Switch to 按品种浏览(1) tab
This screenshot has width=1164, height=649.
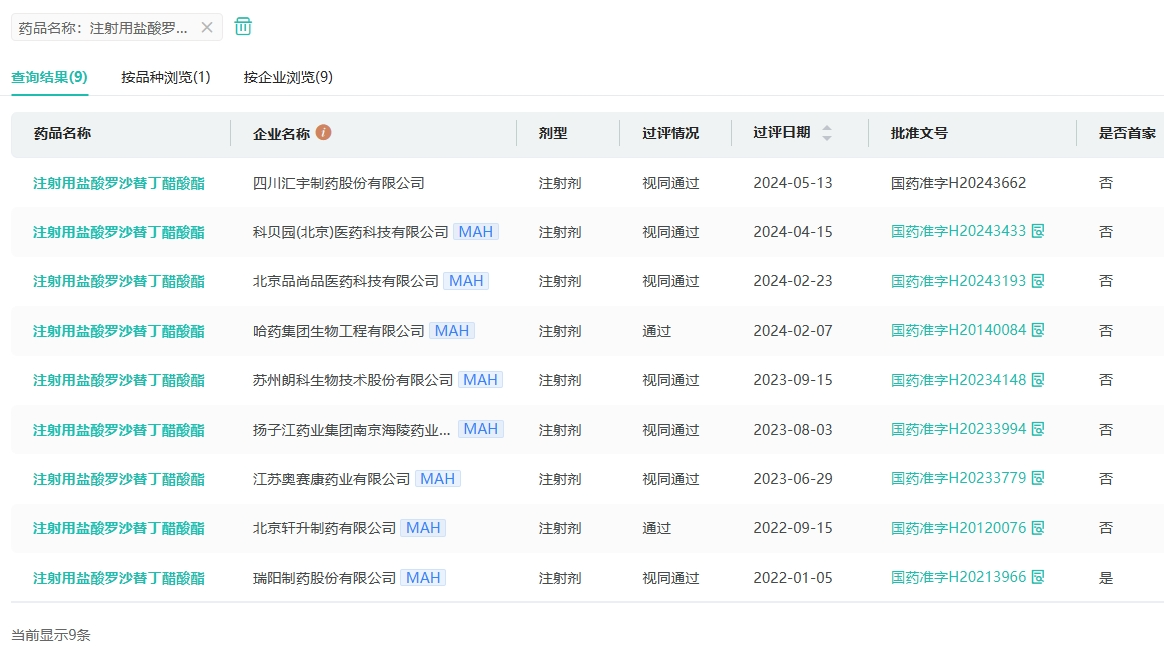tap(166, 77)
